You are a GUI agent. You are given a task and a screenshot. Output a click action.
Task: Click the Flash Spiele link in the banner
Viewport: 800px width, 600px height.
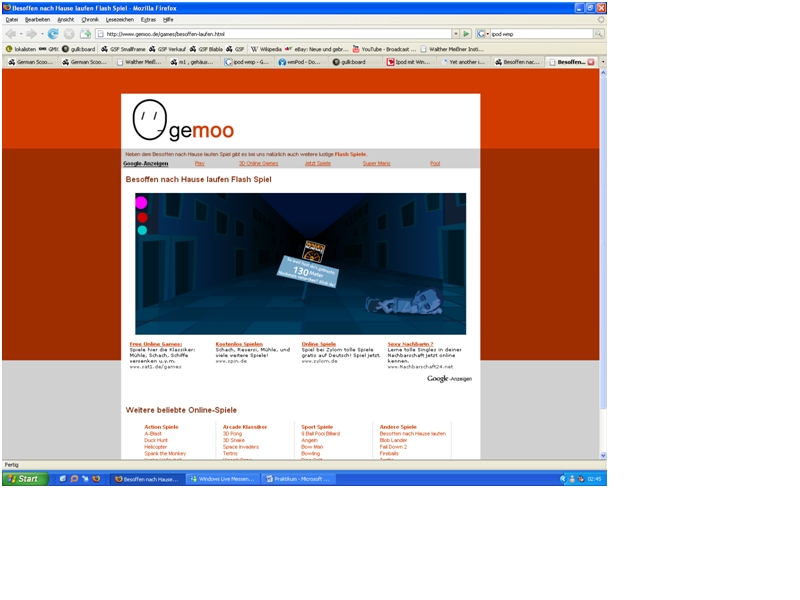350,154
